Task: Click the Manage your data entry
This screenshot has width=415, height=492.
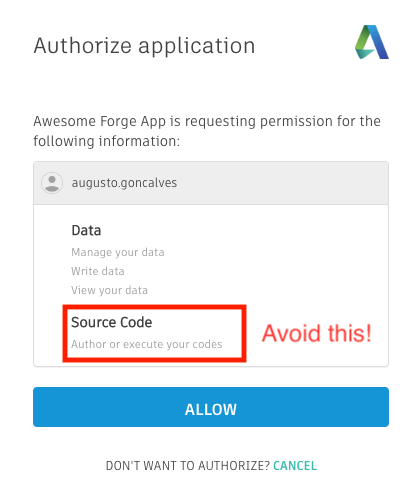Action: (118, 252)
